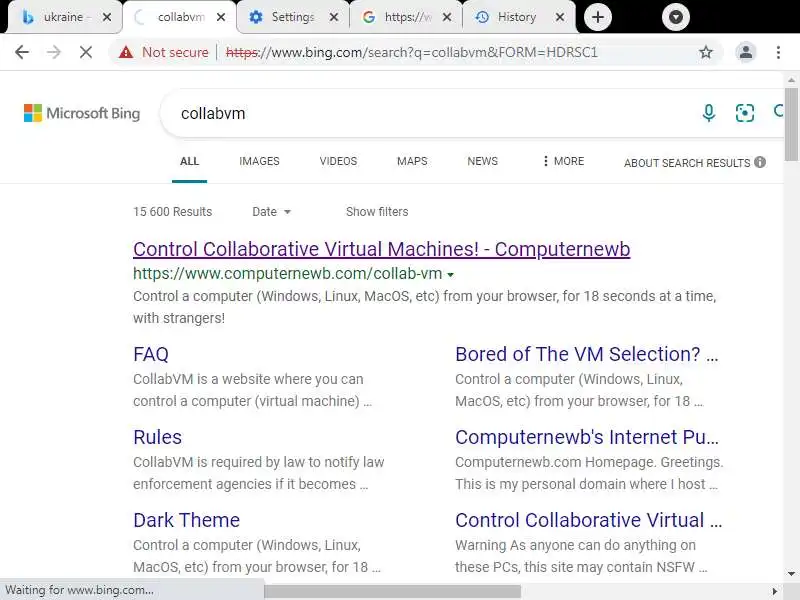
Task: Click the vertical scrollbar thumb
Action: pyautogui.click(x=791, y=124)
